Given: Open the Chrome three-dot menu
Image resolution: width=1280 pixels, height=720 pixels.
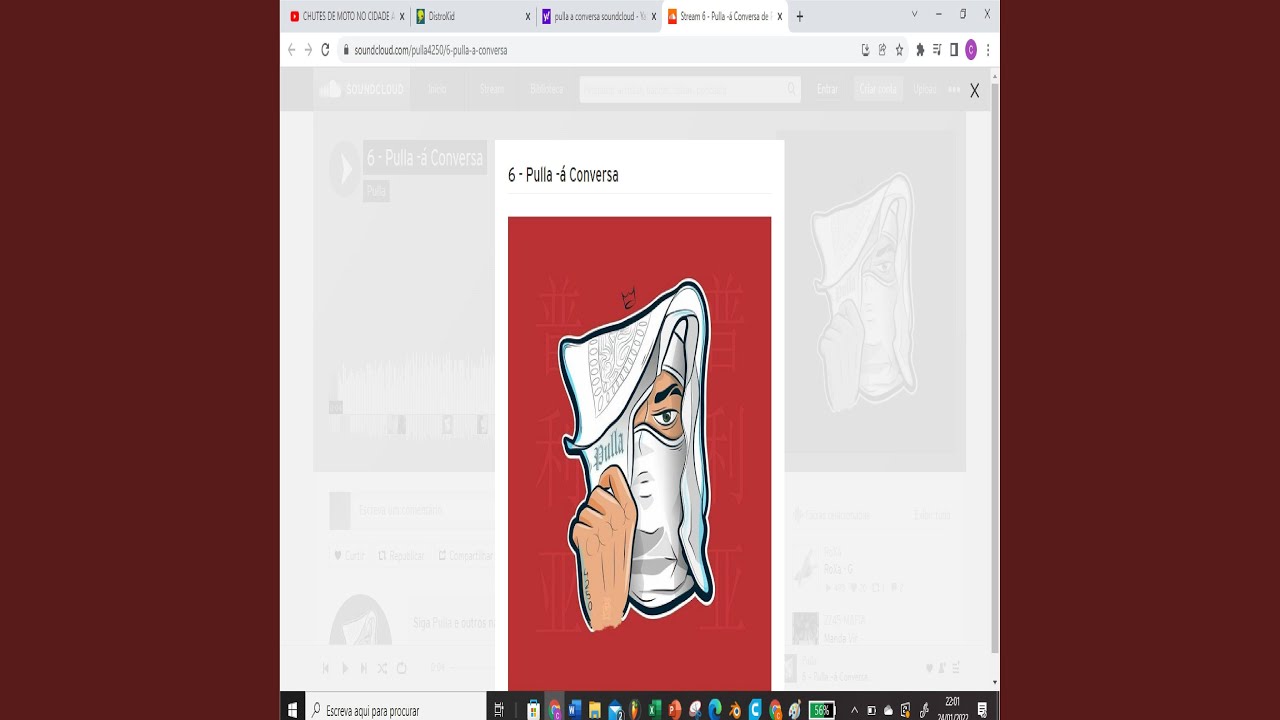Looking at the screenshot, I should [988, 49].
